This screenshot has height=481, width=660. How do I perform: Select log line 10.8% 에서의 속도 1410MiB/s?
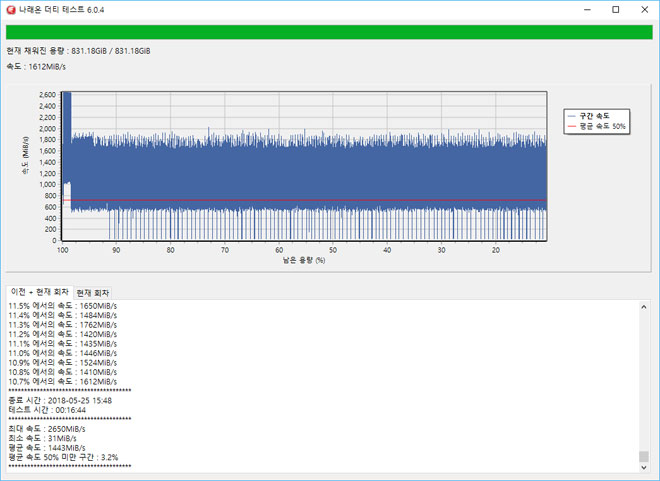63,372
